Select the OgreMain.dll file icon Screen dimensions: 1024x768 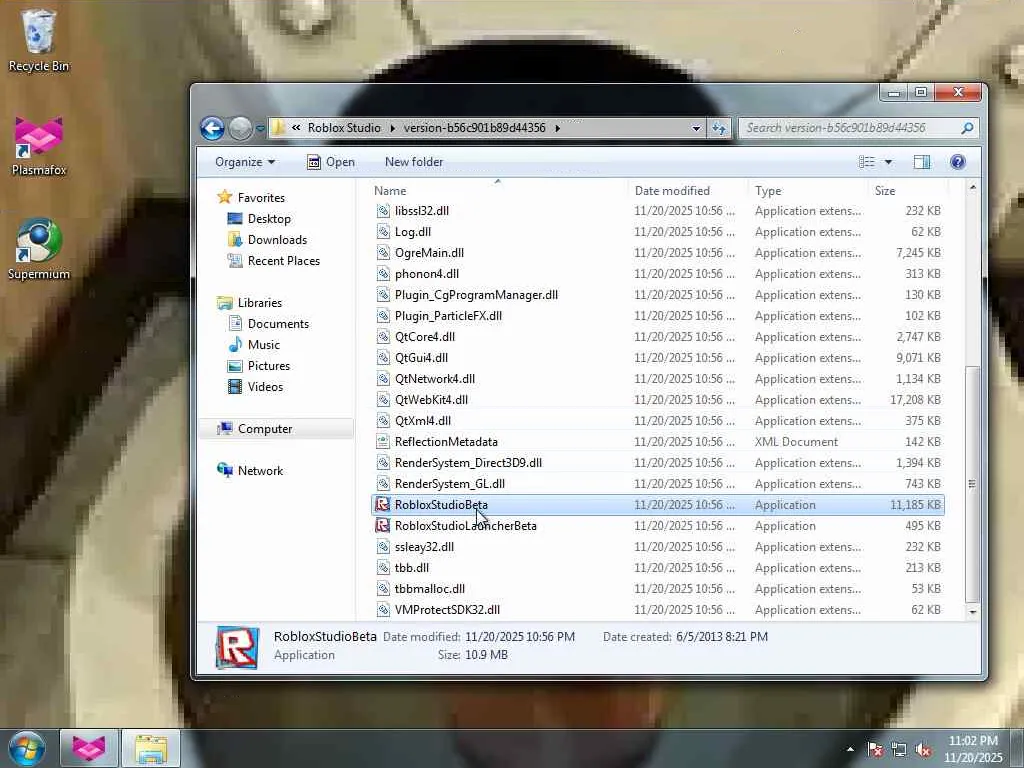coord(383,253)
